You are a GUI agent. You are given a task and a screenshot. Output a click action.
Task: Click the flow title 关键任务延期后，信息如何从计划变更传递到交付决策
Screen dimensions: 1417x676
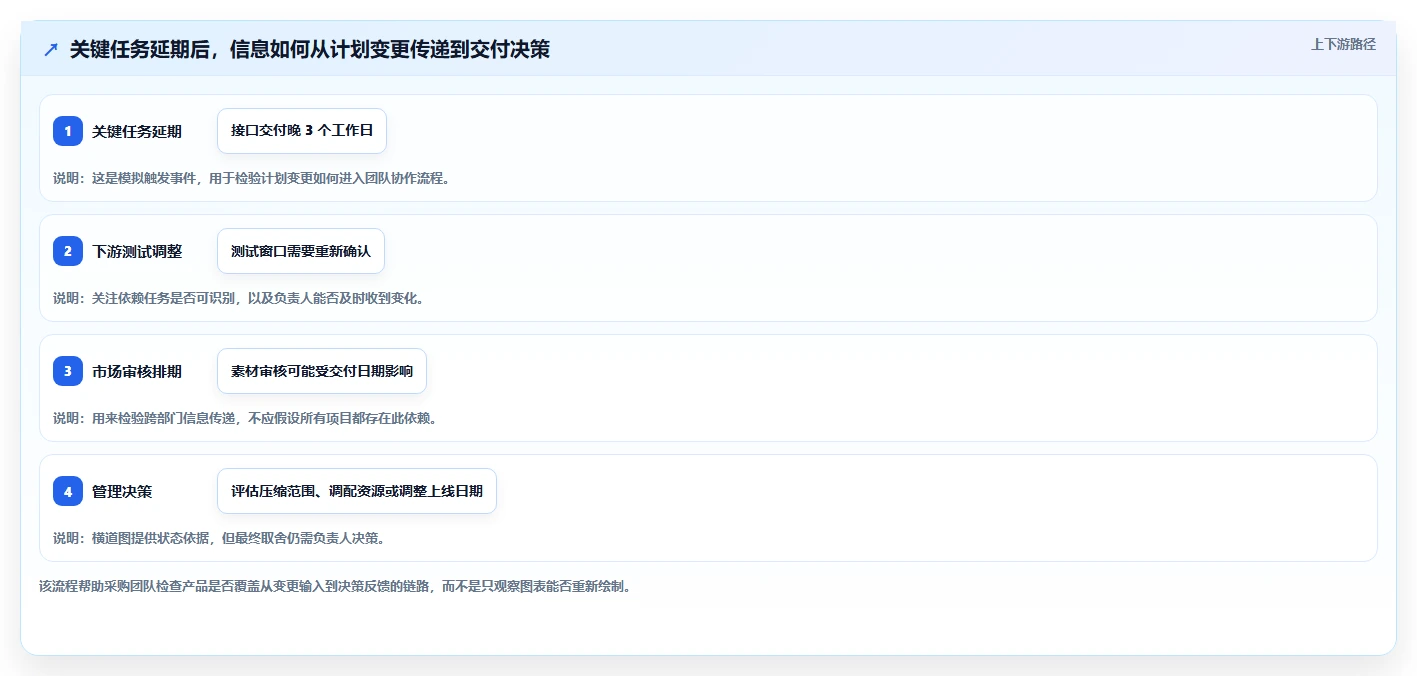click(310, 50)
